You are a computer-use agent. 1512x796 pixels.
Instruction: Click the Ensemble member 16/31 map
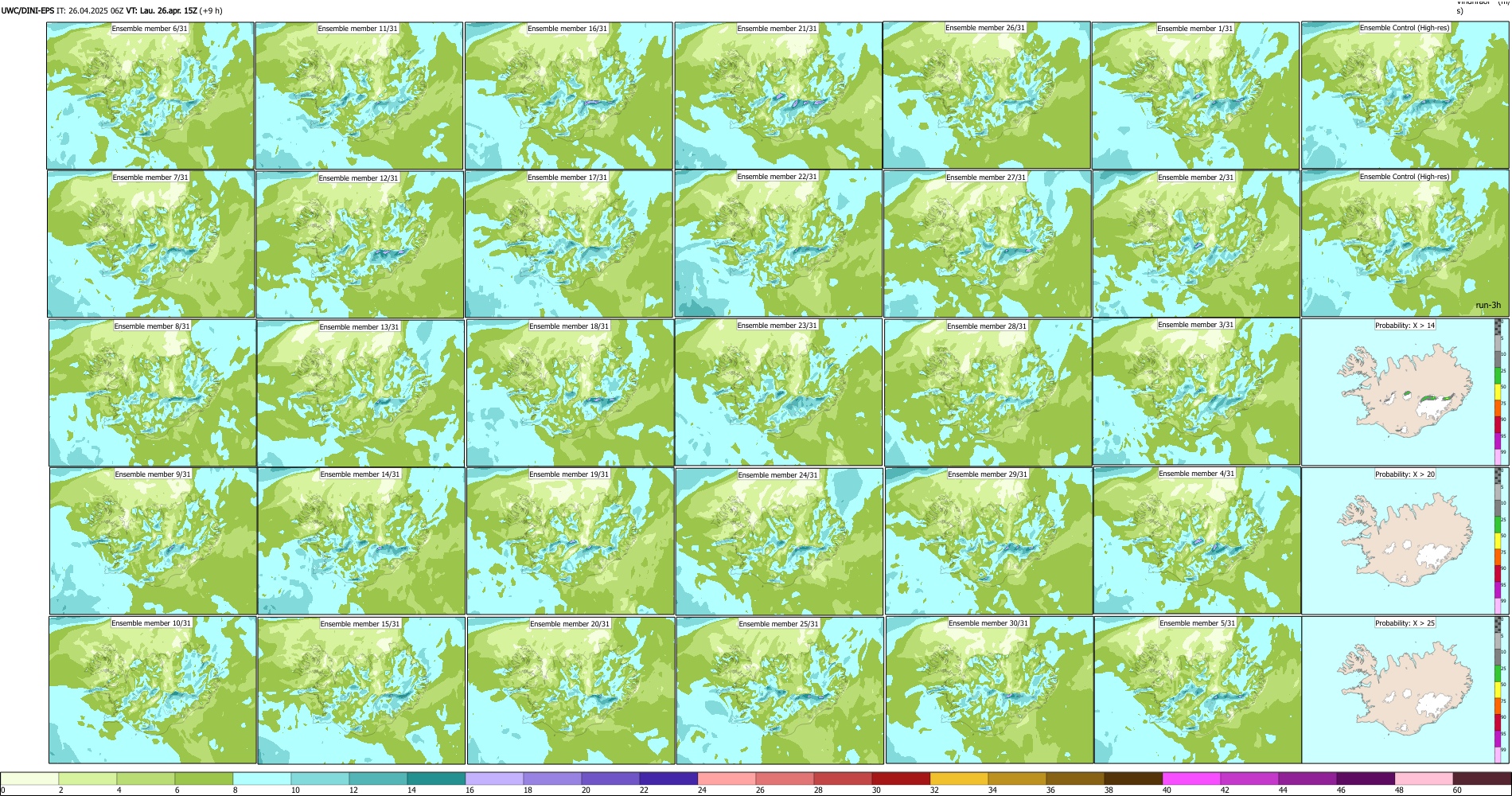pyautogui.click(x=569, y=96)
